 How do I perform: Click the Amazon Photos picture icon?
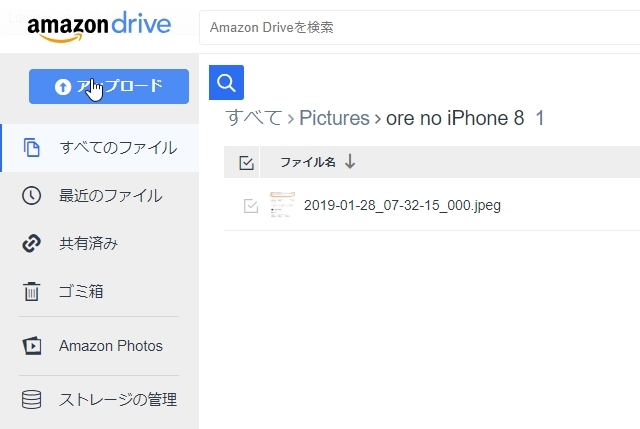pyautogui.click(x=31, y=346)
